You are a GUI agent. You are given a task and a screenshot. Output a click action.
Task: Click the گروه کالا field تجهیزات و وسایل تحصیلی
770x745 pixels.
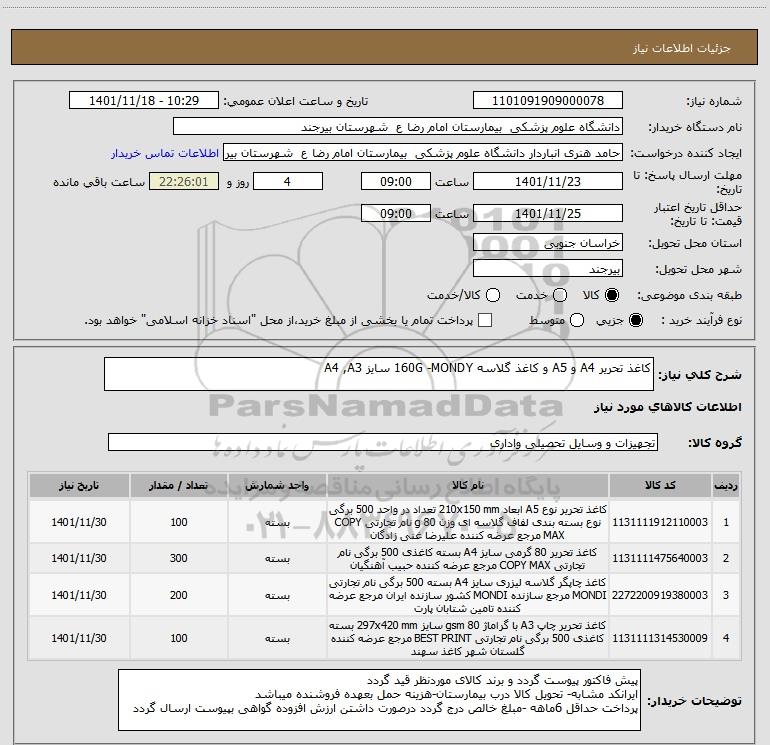coord(383,442)
